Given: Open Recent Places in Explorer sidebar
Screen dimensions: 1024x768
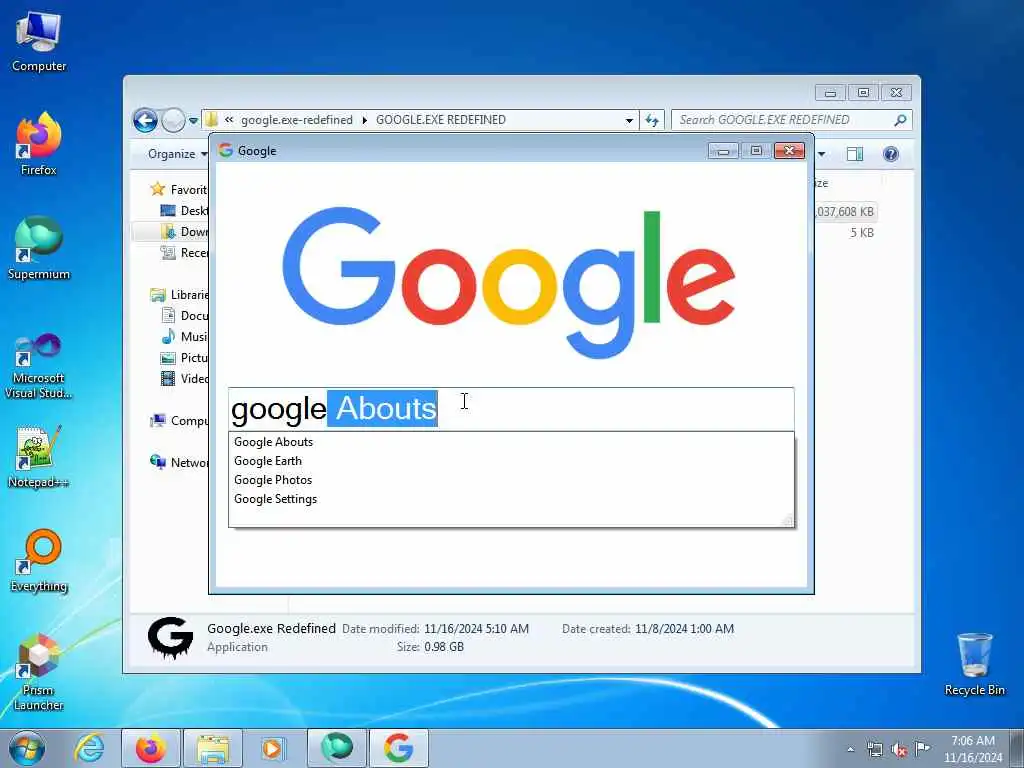Looking at the screenshot, I should [x=184, y=253].
